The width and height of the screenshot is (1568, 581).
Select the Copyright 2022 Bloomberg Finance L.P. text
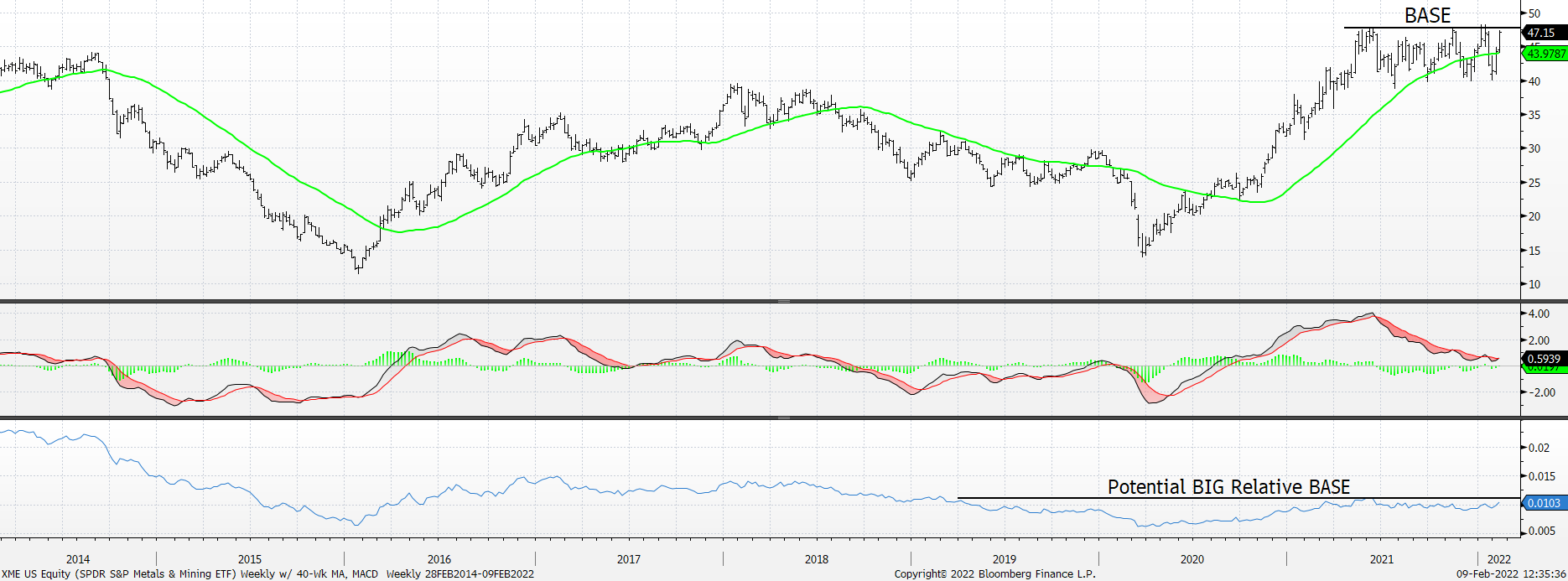994,574
